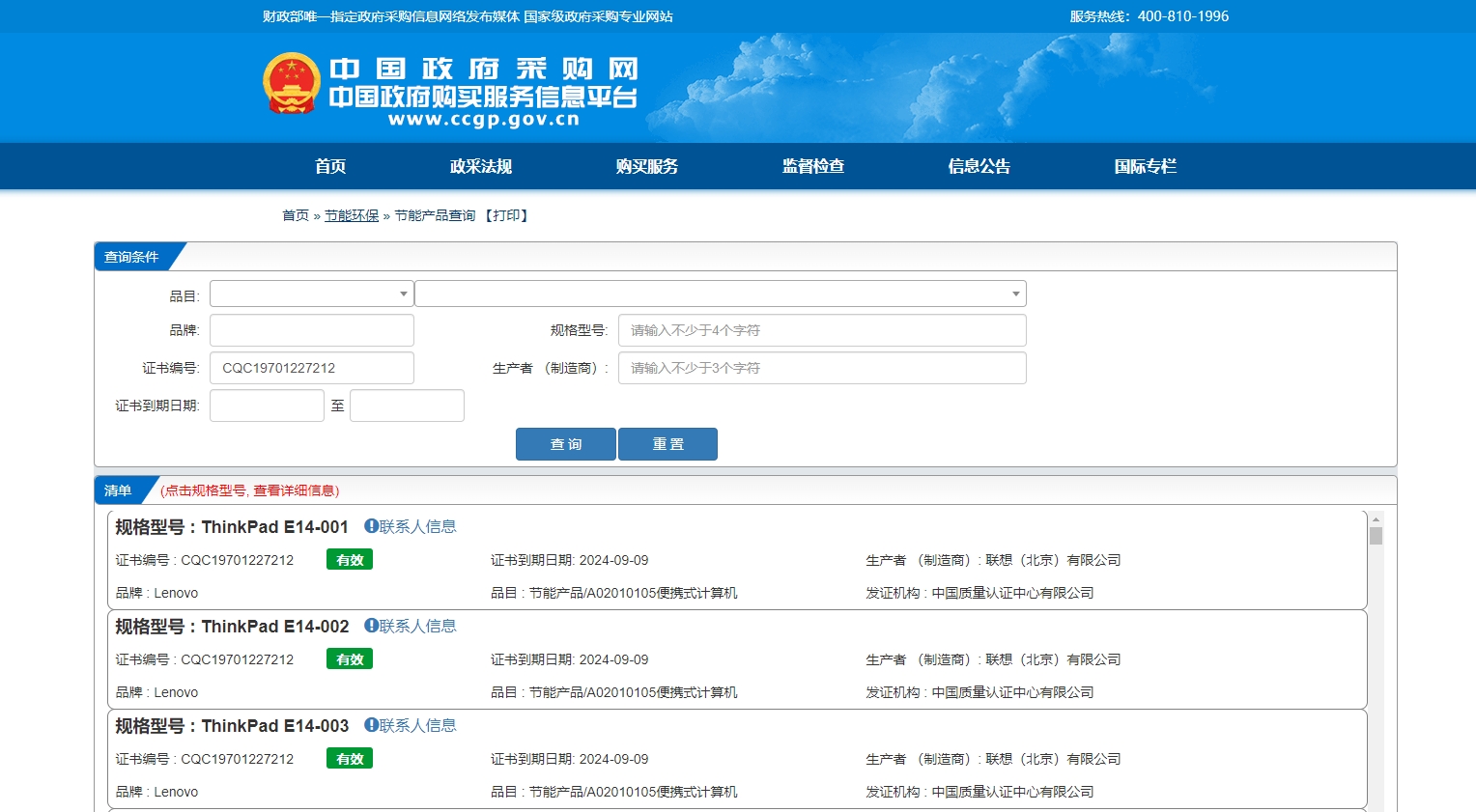Viewport: 1476px width, 812px height.
Task: Click issuing body 中国质量认证中心有限公司 in E14-002 row
Action: pos(1013,692)
